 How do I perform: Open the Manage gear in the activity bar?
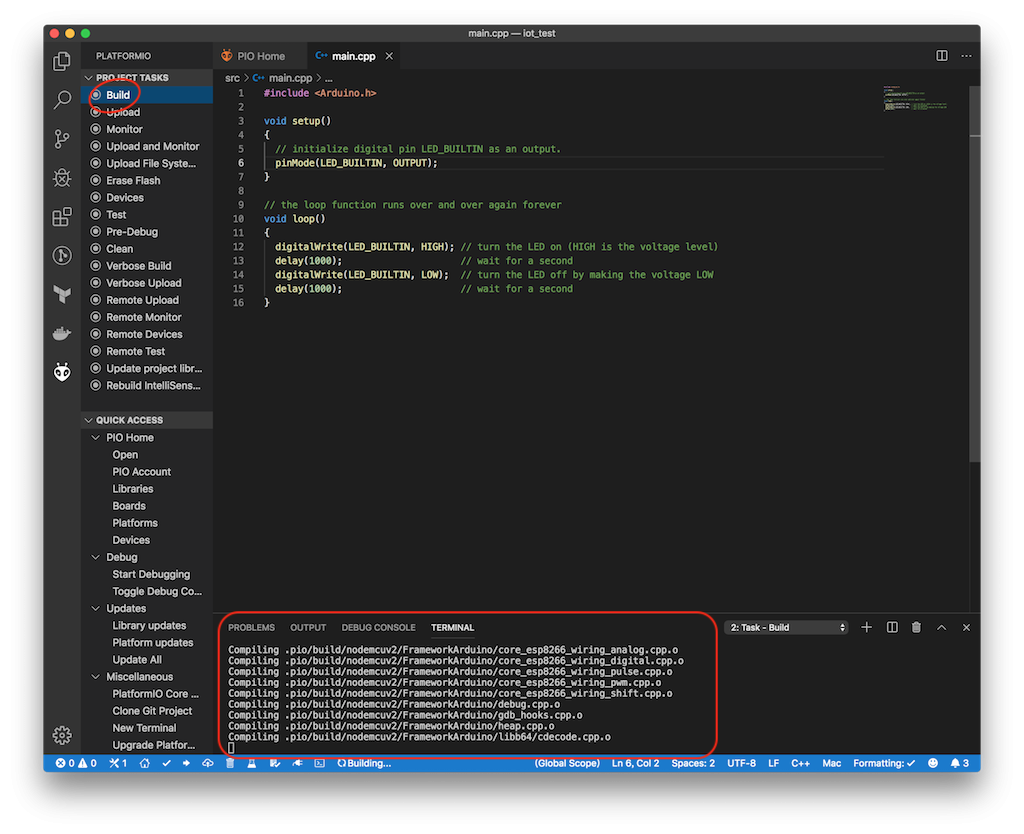(x=62, y=735)
